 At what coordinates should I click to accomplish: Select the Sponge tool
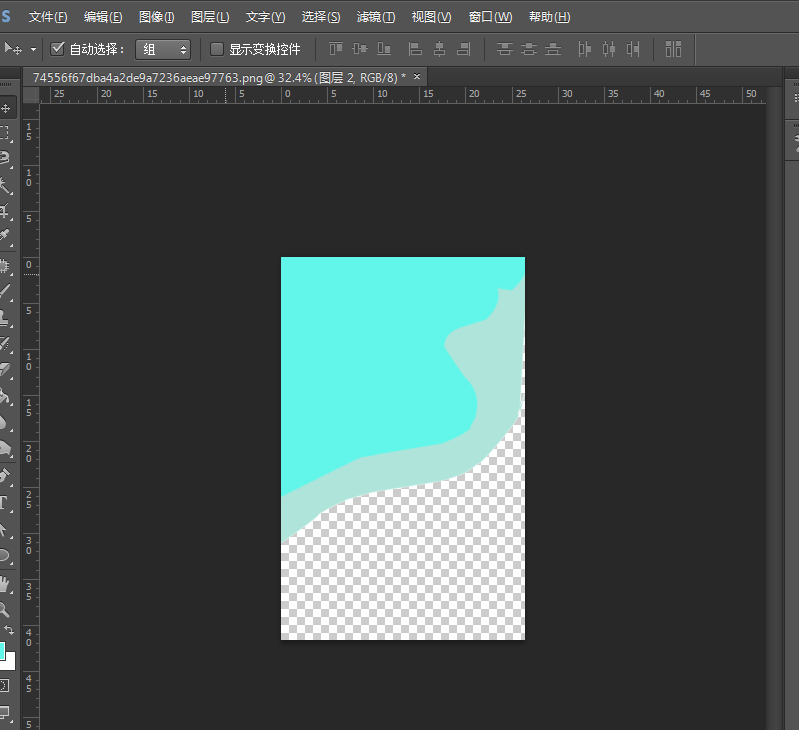coord(5,448)
